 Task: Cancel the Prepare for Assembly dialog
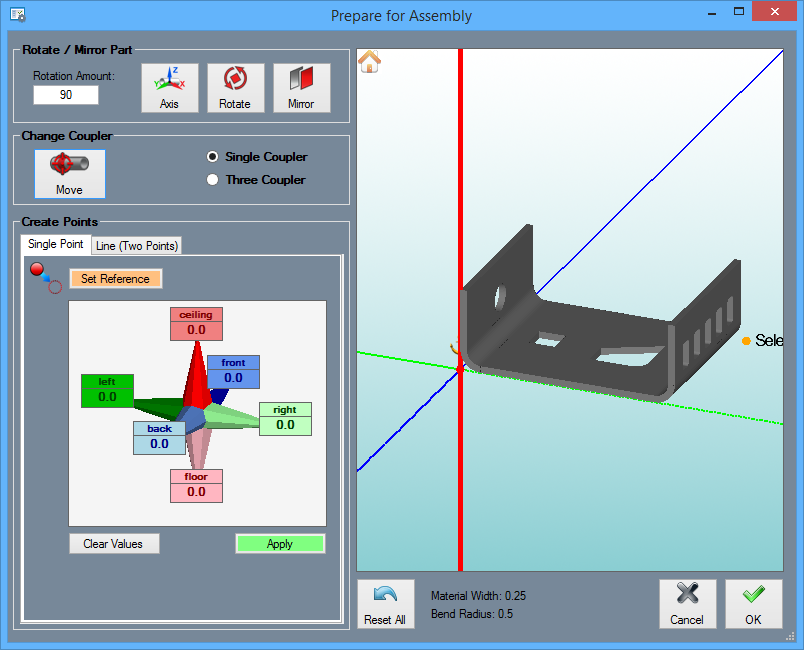point(688,604)
